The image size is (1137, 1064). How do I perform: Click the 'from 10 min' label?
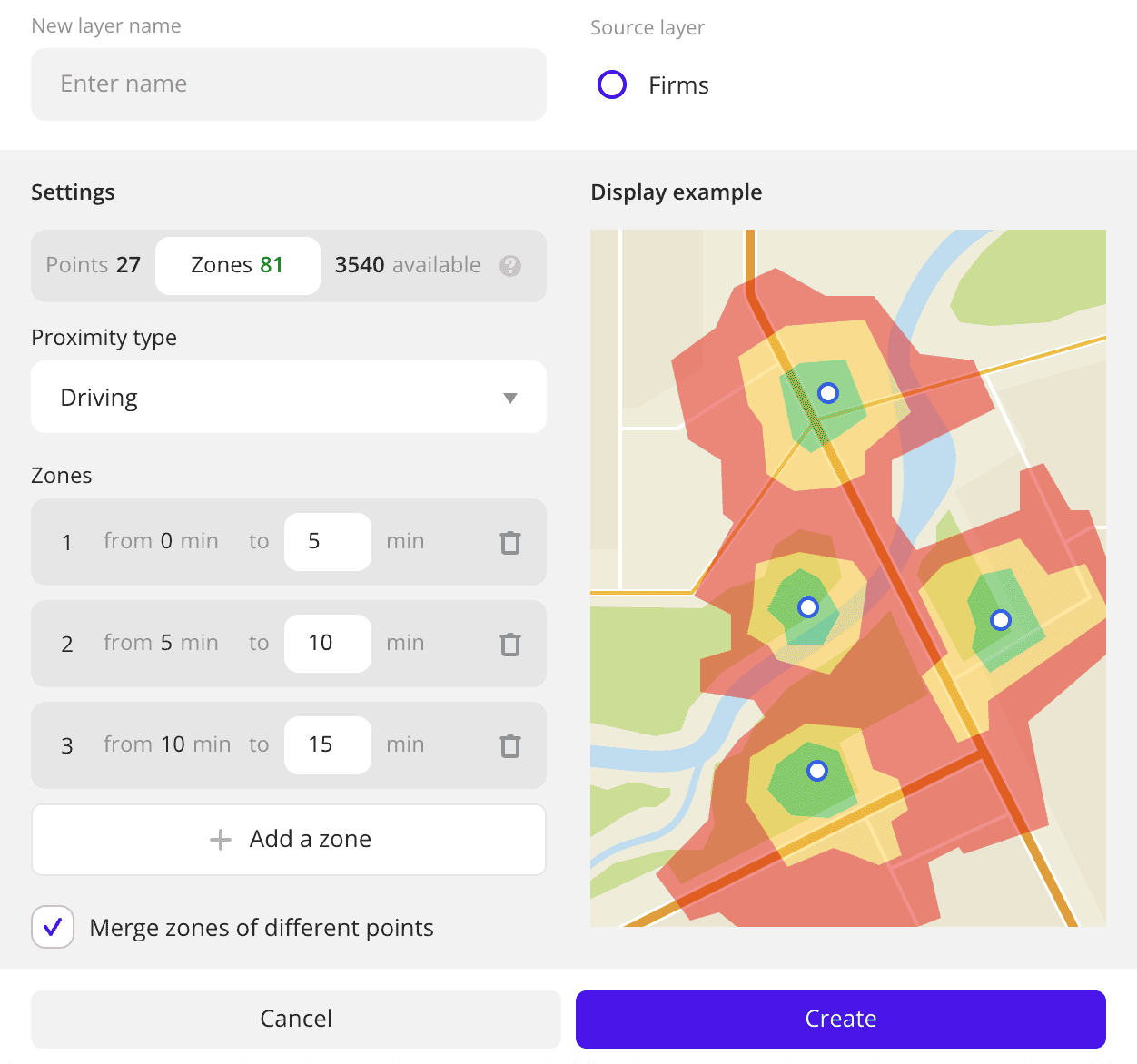pyautogui.click(x=167, y=744)
